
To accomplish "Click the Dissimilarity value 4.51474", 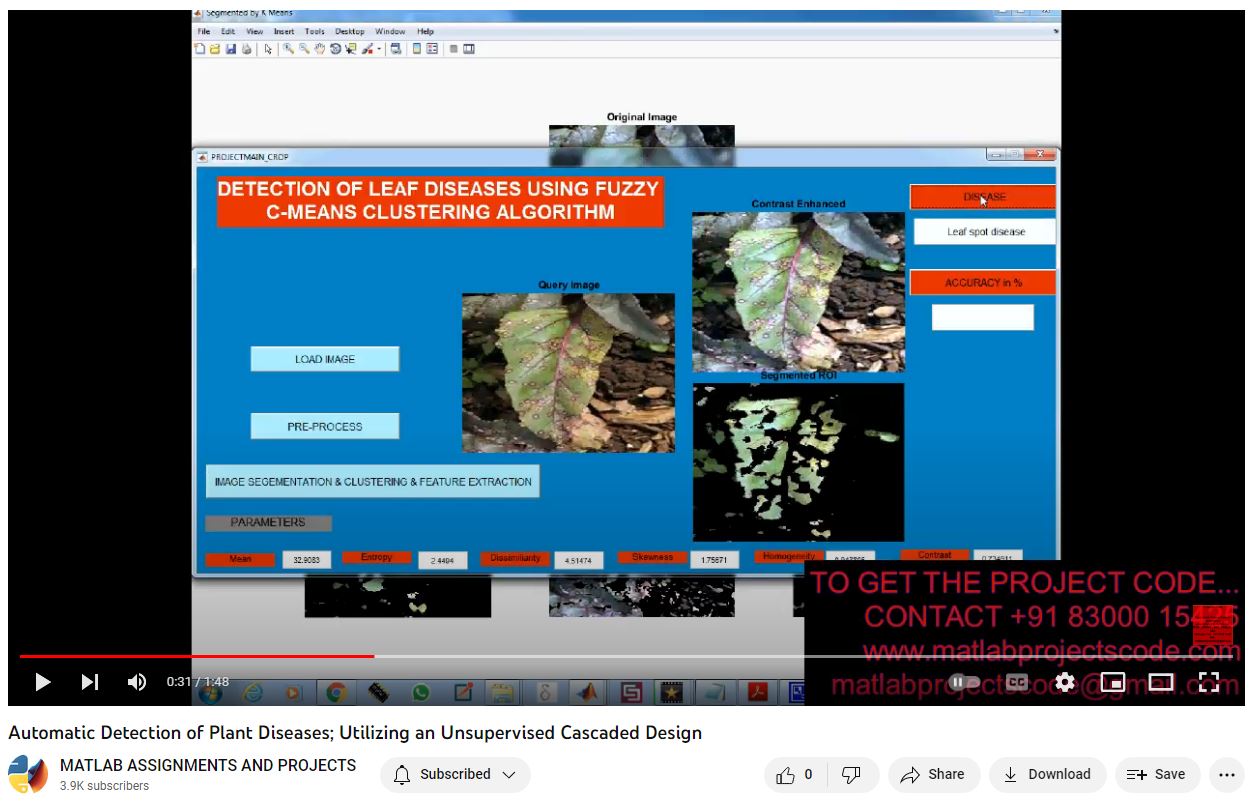I will (x=579, y=560).
